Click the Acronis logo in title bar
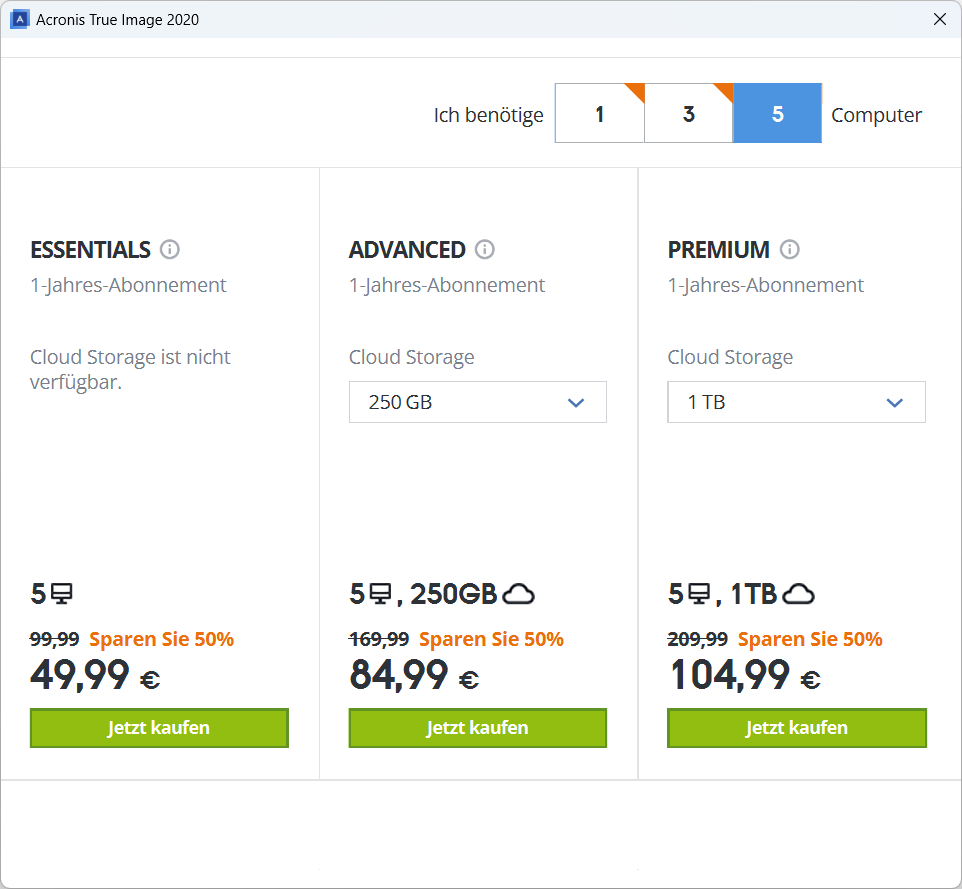This screenshot has height=889, width=962. pyautogui.click(x=19, y=19)
